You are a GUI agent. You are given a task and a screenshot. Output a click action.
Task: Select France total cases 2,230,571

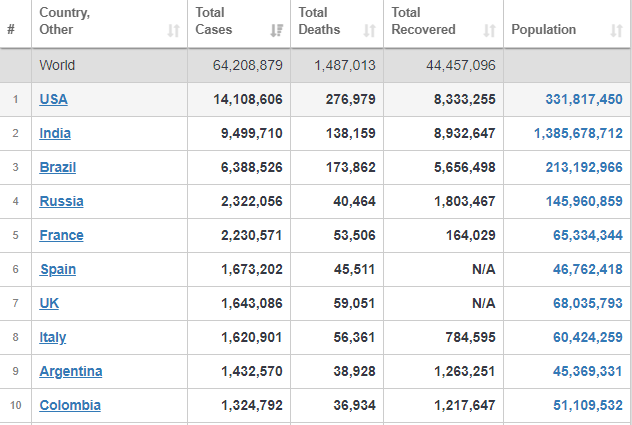pos(252,235)
